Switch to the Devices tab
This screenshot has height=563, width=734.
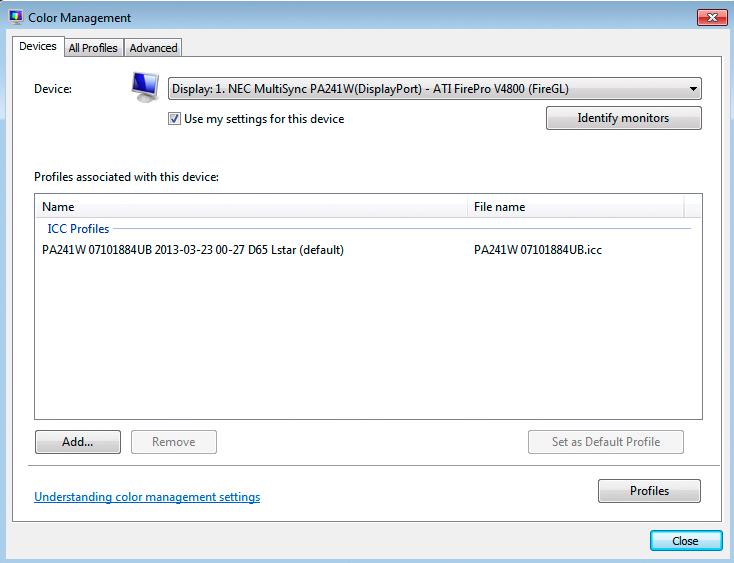click(38, 46)
